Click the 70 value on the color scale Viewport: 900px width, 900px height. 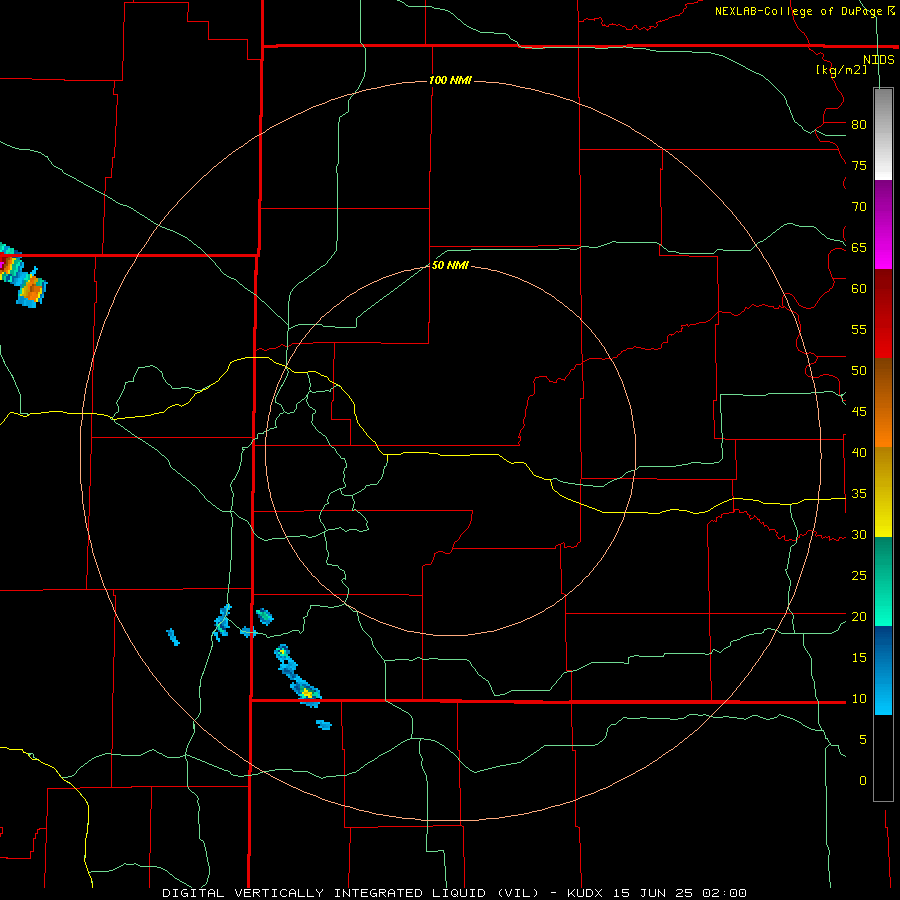pos(859,207)
